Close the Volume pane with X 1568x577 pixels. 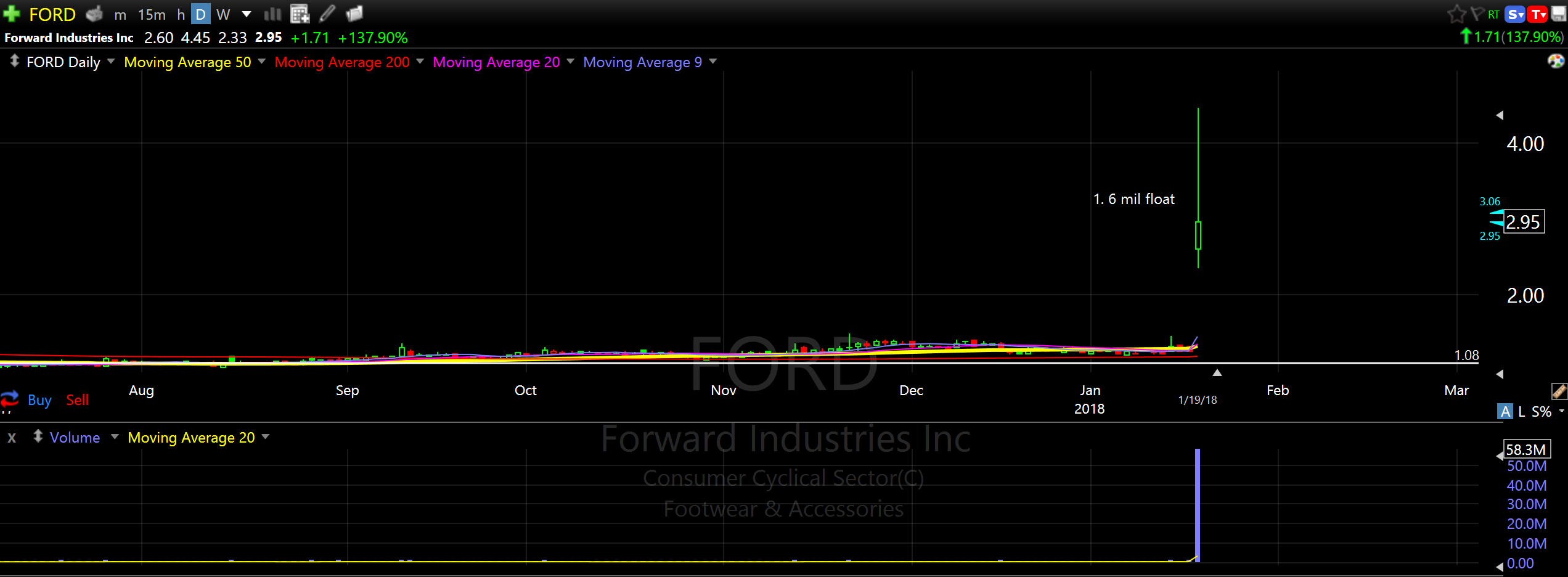coord(12,438)
